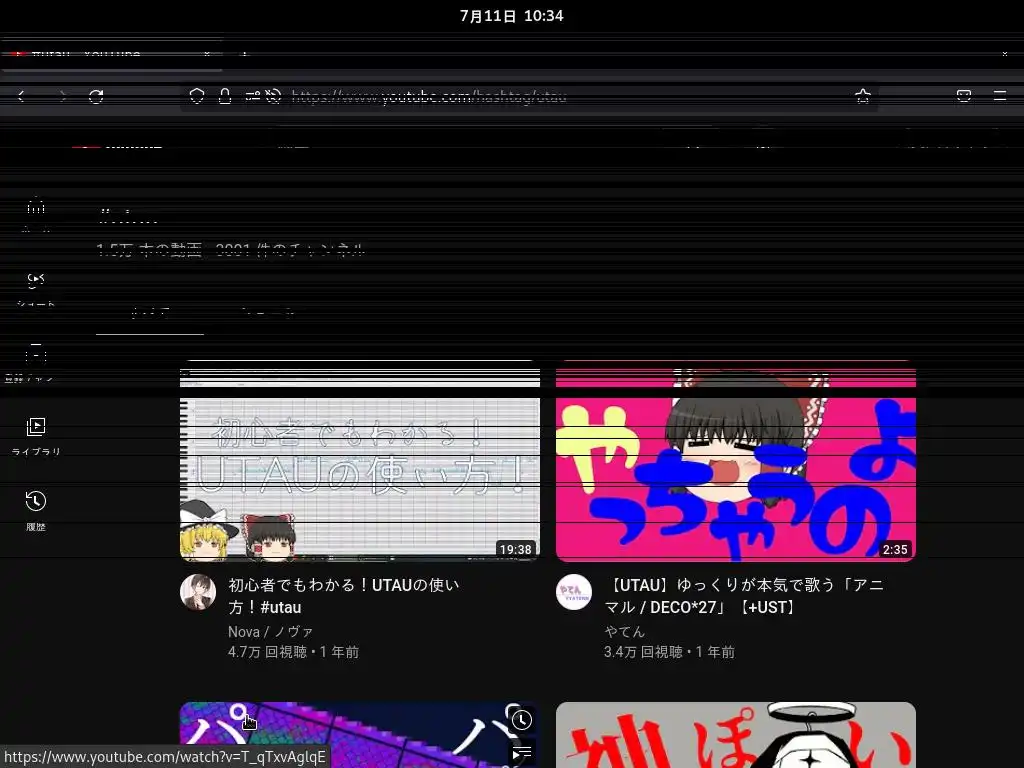The image size is (1024, 768).
Task: Select the second filter tab under #utau
Action: [268, 313]
